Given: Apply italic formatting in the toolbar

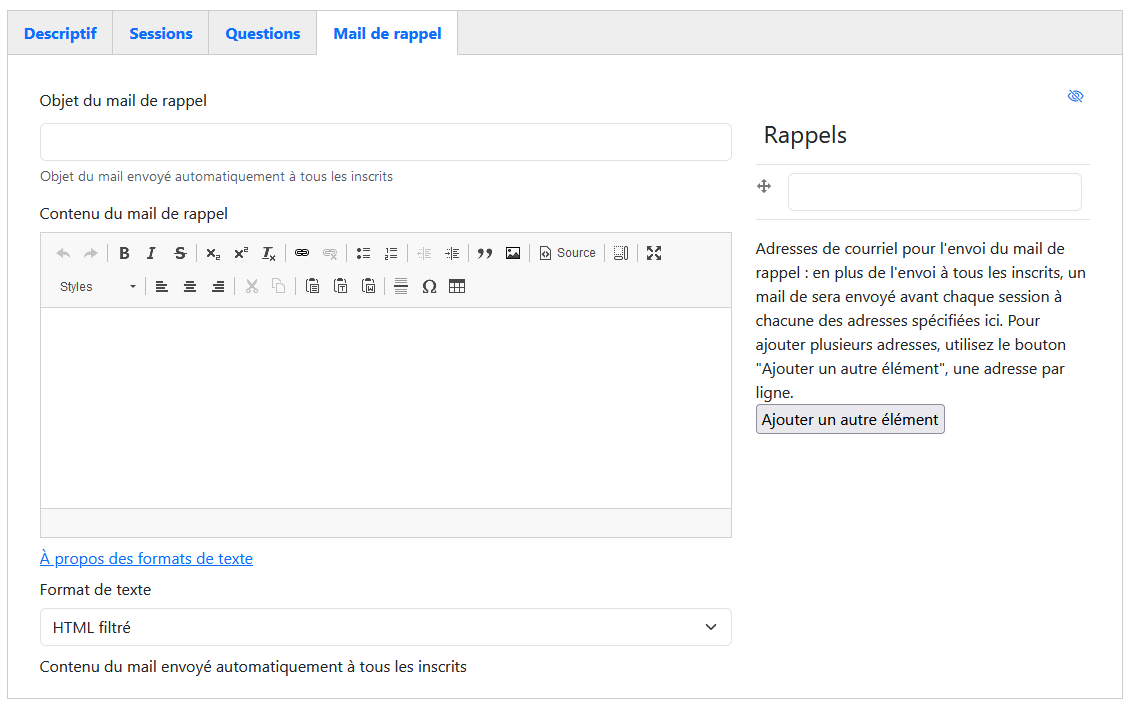Looking at the screenshot, I should pyautogui.click(x=151, y=253).
